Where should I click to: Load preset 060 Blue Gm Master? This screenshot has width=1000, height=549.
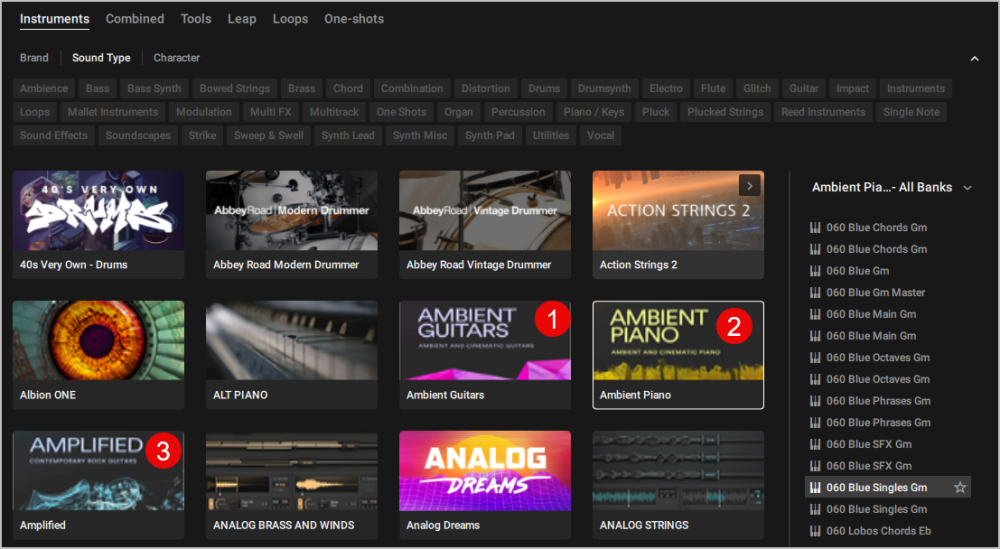click(x=876, y=293)
